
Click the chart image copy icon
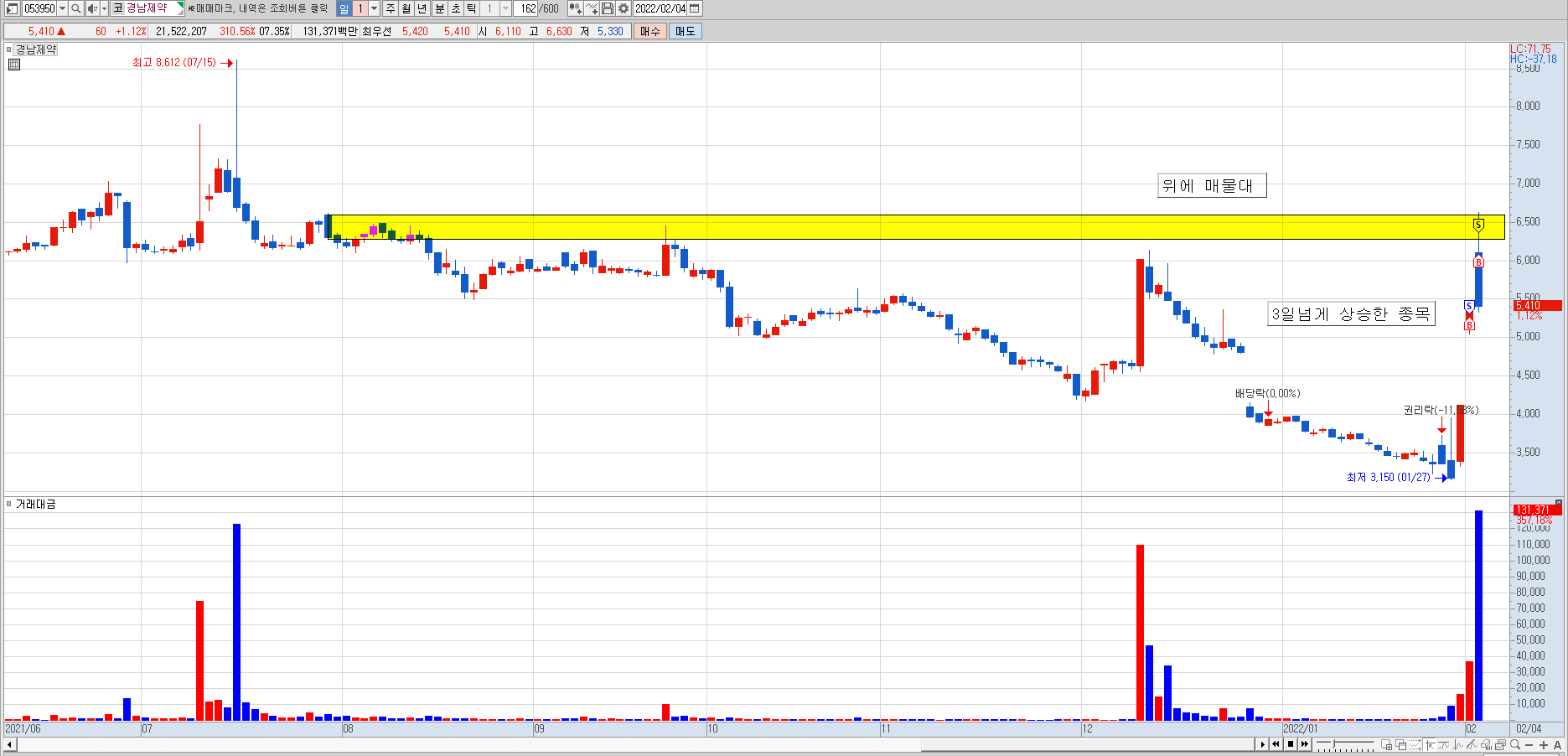[x=1500, y=744]
